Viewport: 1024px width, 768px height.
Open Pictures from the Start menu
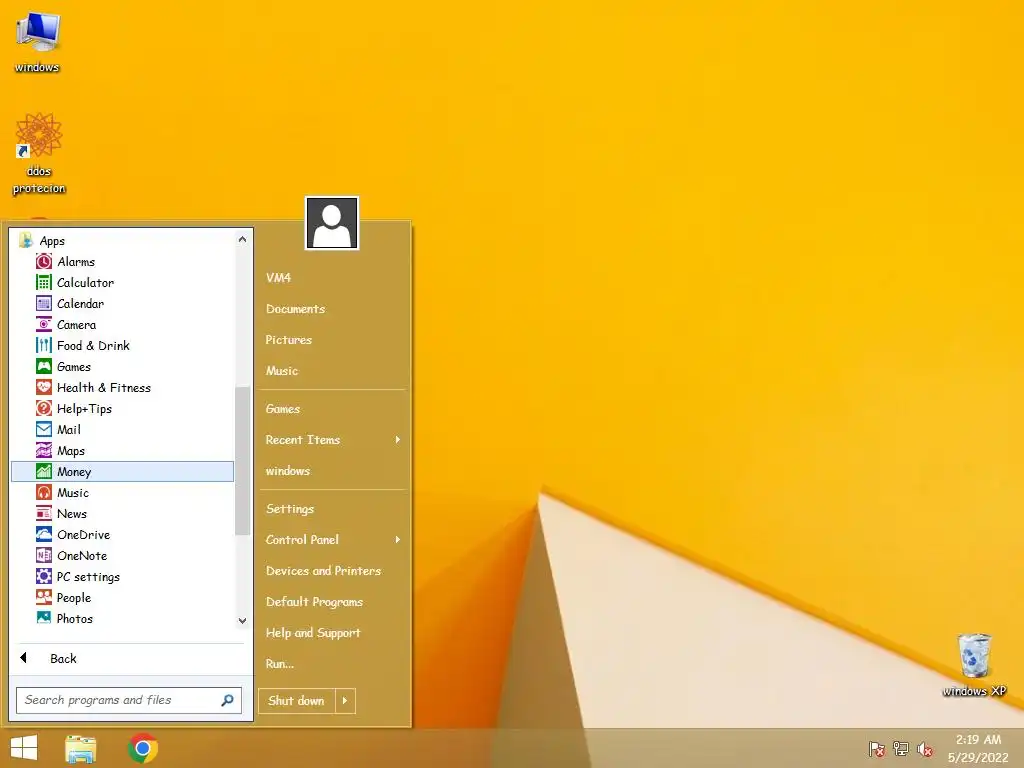[289, 340]
